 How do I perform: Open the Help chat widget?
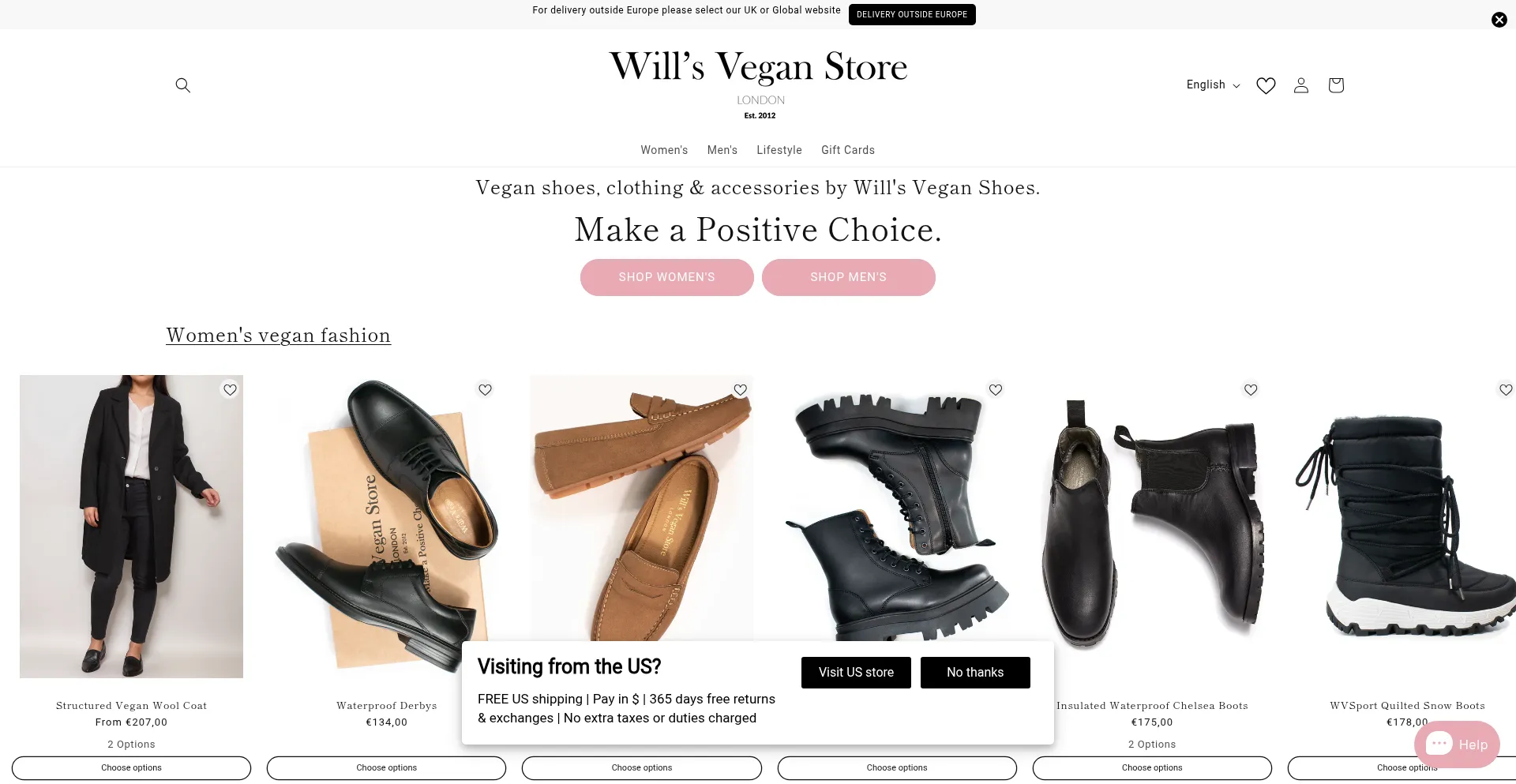1457,745
